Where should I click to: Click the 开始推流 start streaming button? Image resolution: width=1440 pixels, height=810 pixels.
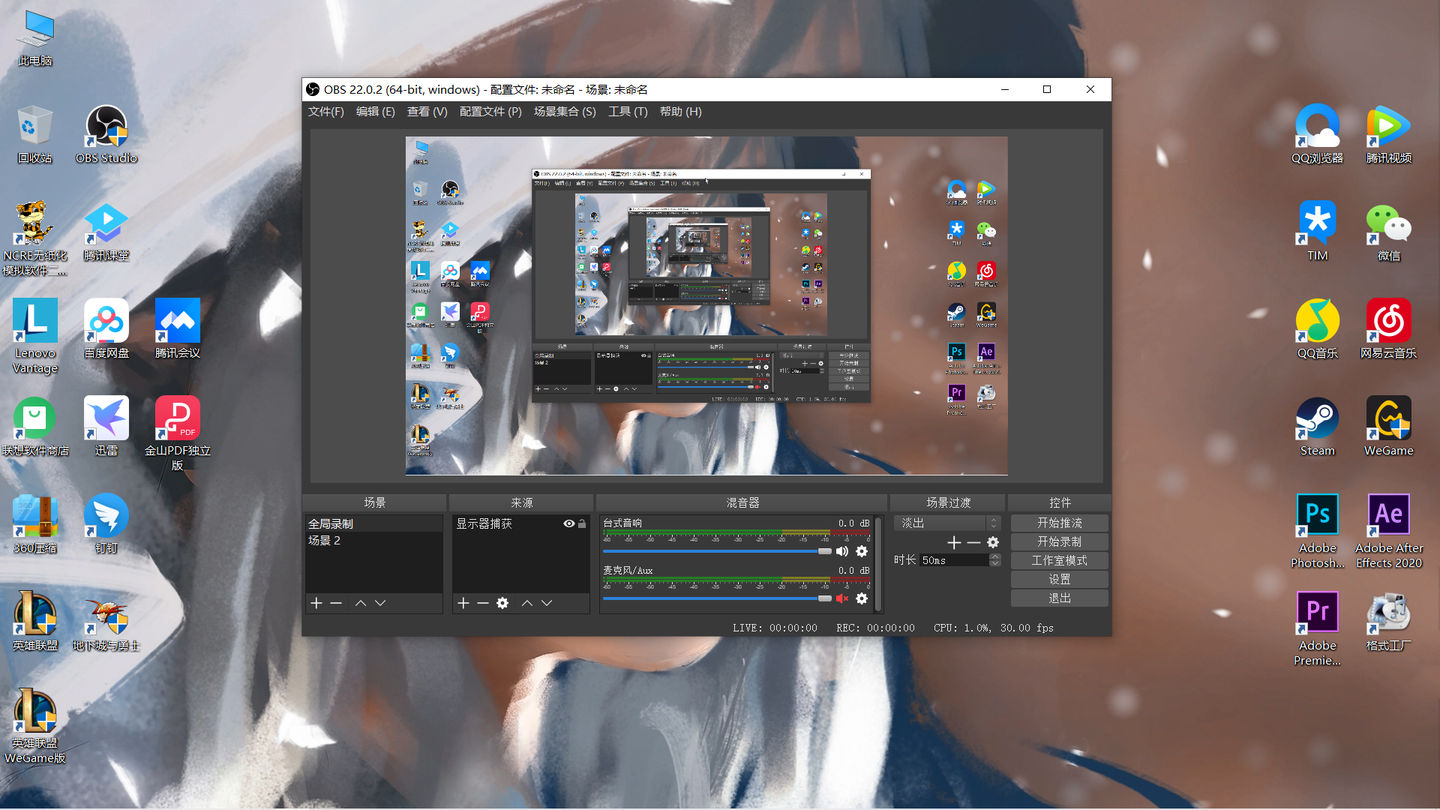(1059, 522)
